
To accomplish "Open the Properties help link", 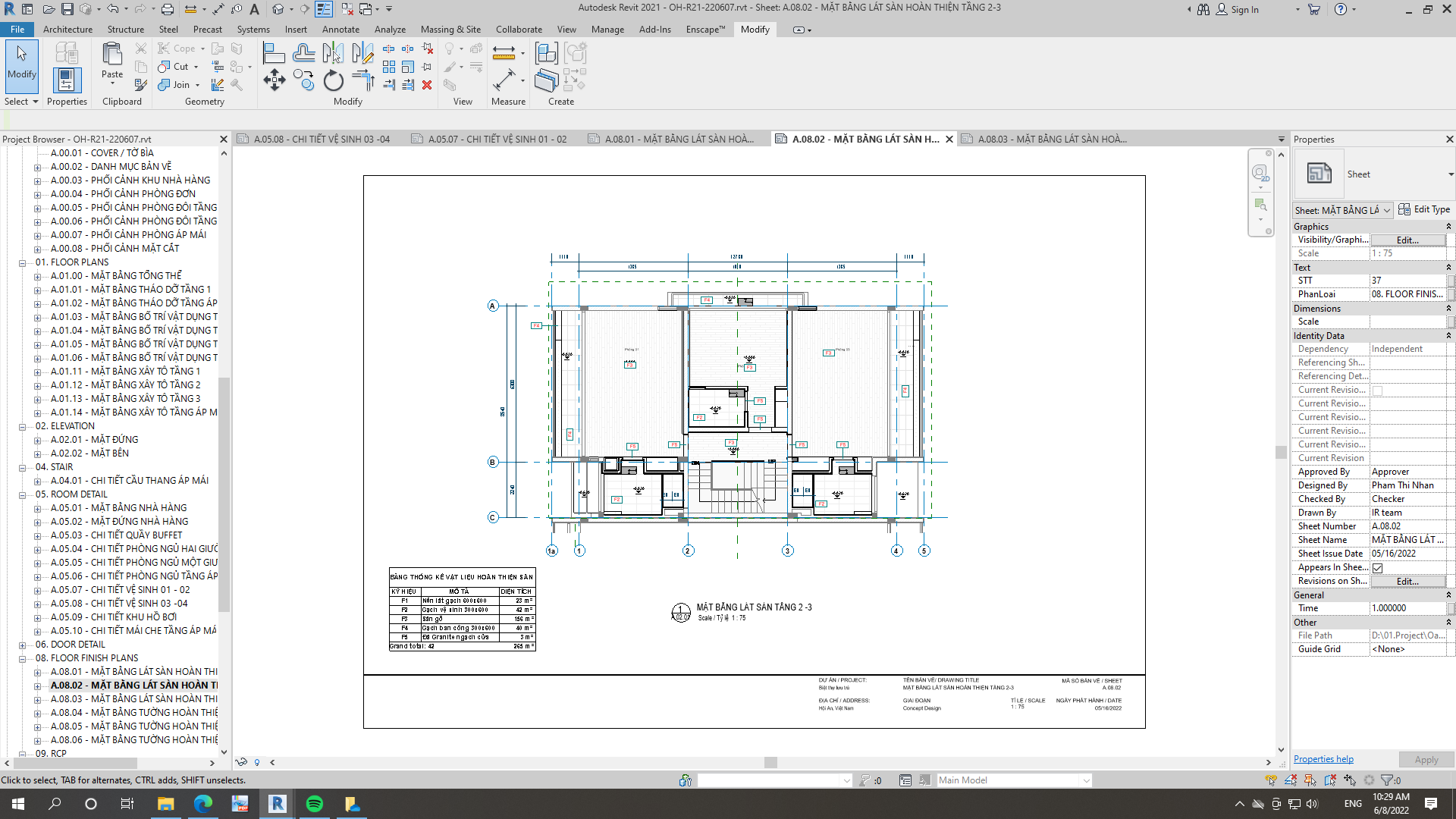I will 1323,759.
